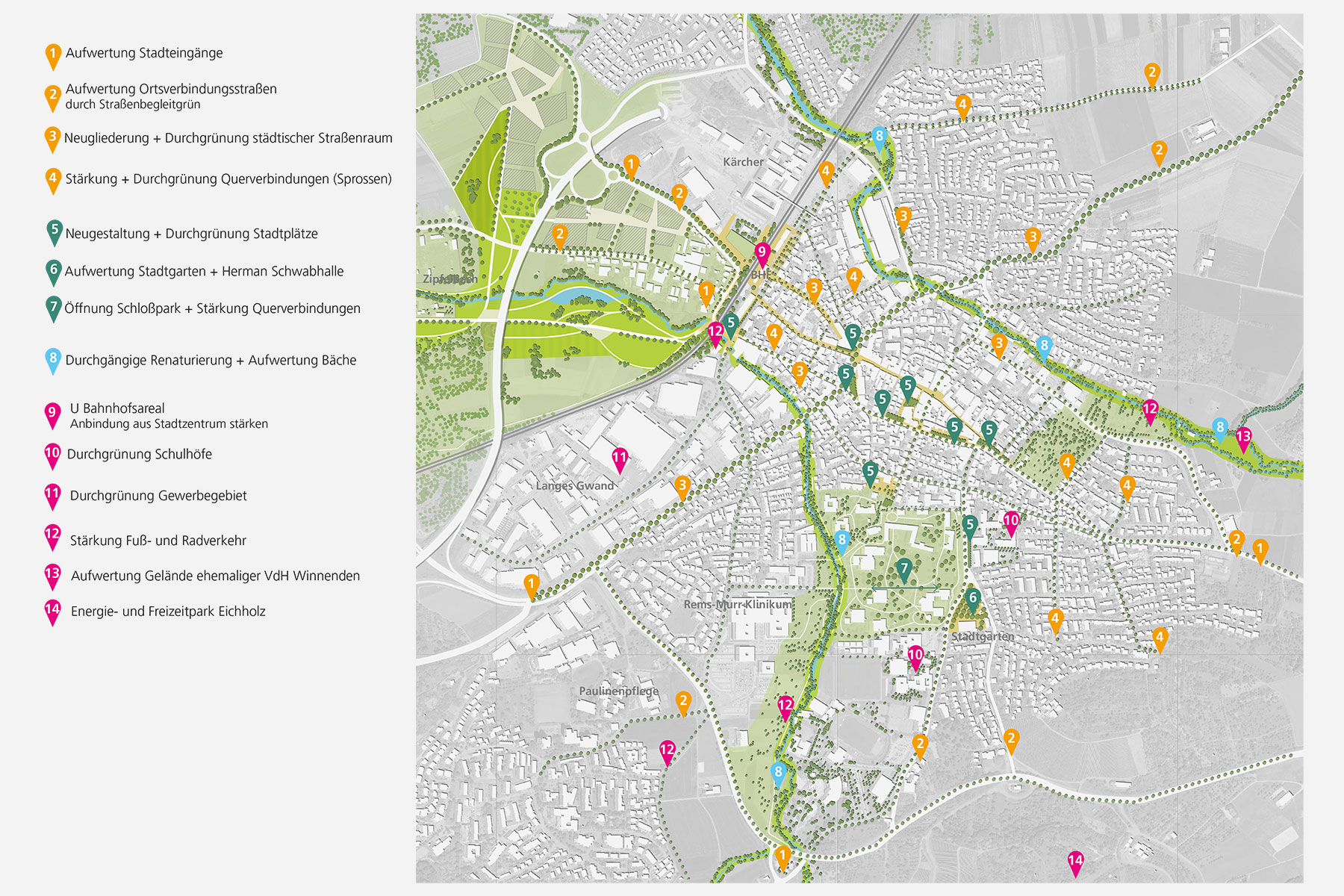Image resolution: width=1344 pixels, height=896 pixels.
Task: Select the 'U Bahnhofsareal' legend entry text
Action: coord(117,408)
